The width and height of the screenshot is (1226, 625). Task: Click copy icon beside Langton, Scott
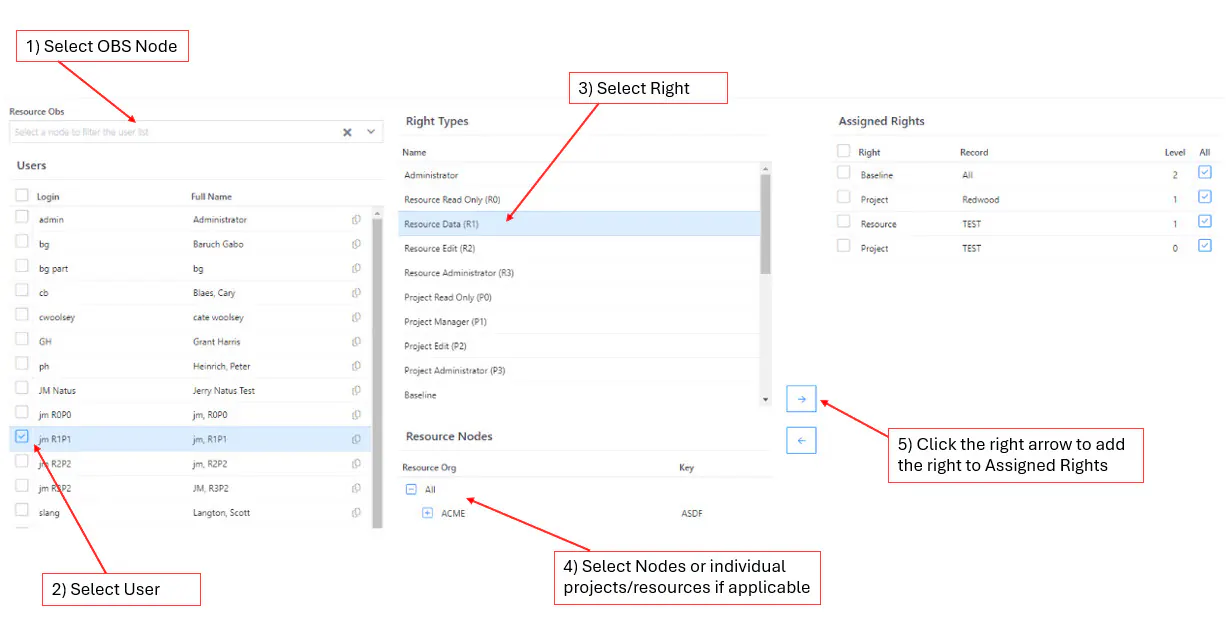[x=356, y=513]
